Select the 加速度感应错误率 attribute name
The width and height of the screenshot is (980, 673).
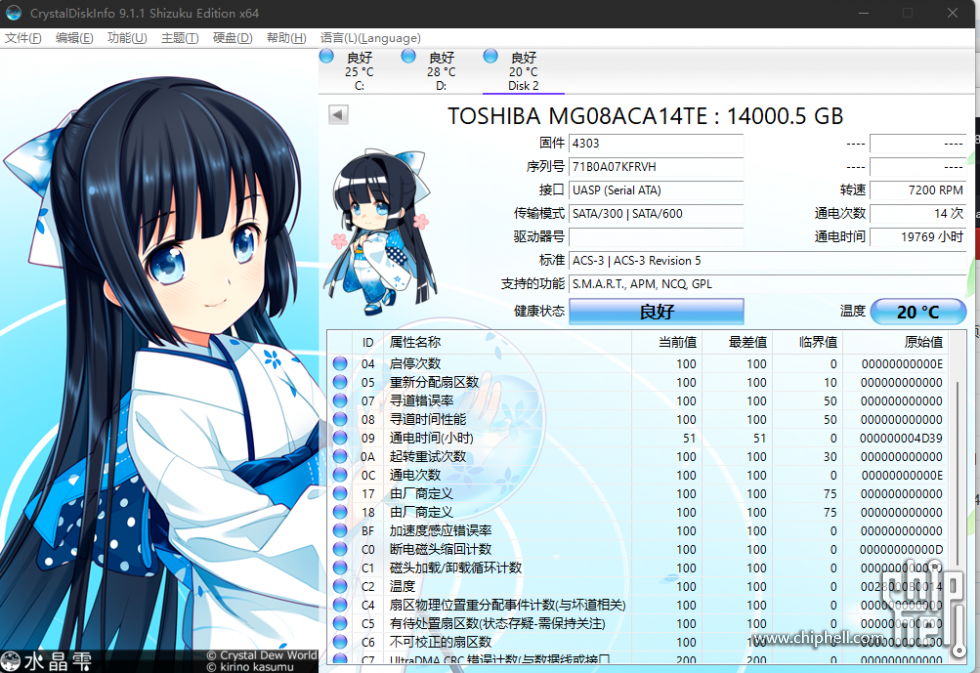(x=441, y=531)
